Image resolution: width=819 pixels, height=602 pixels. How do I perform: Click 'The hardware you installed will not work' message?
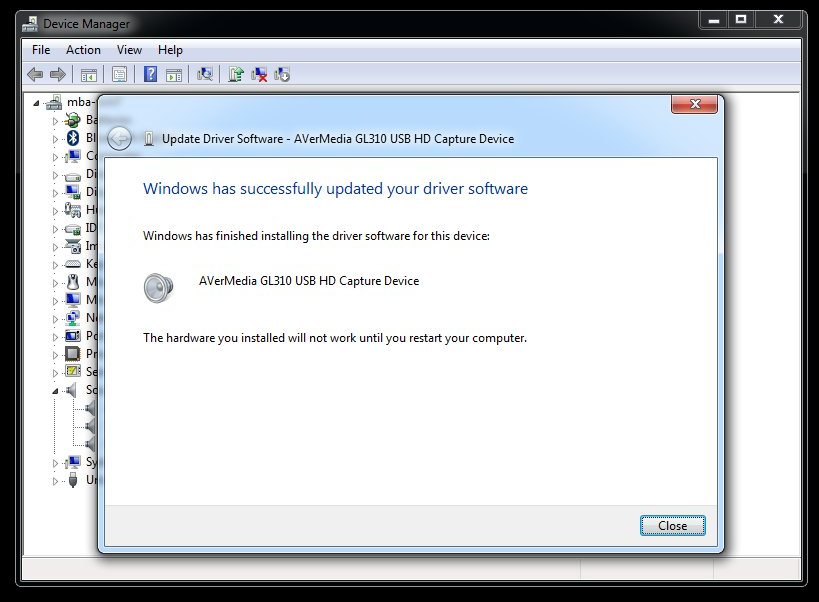[335, 338]
